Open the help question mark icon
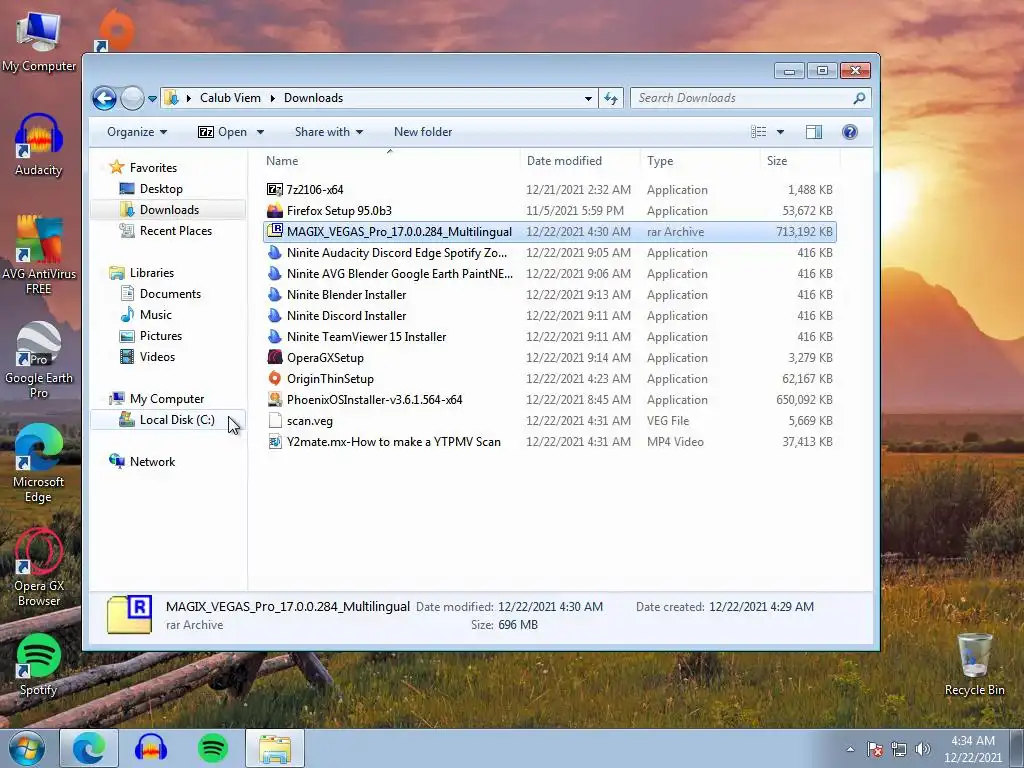This screenshot has width=1024, height=768. click(x=850, y=132)
